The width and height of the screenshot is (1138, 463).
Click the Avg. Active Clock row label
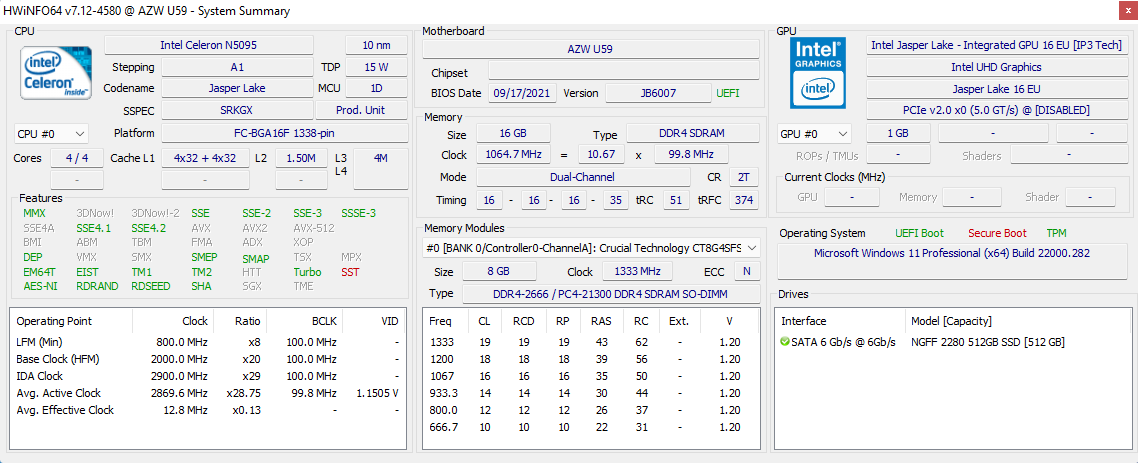[x=58, y=393]
